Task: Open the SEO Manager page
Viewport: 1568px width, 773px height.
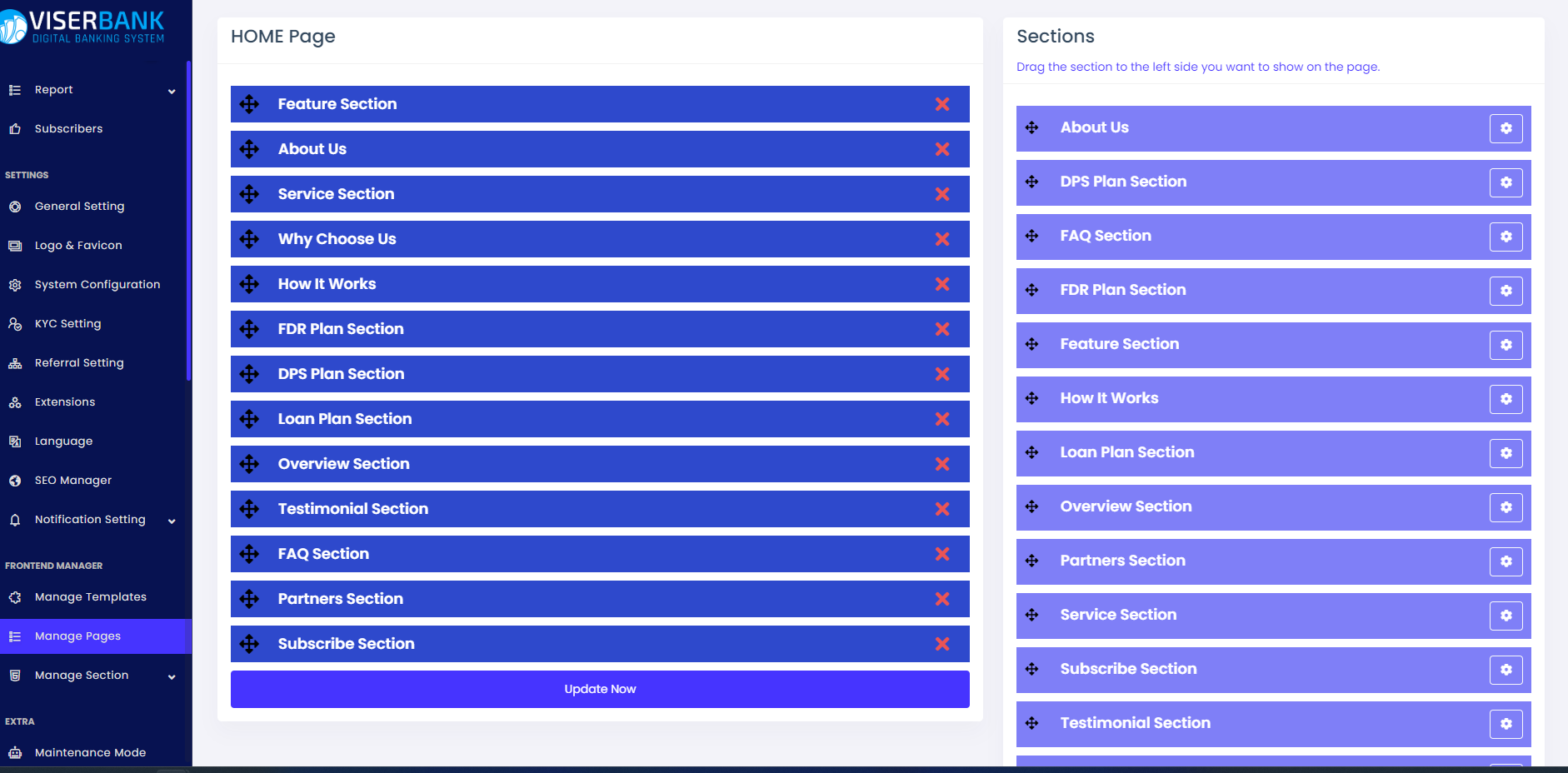Action: [73, 481]
